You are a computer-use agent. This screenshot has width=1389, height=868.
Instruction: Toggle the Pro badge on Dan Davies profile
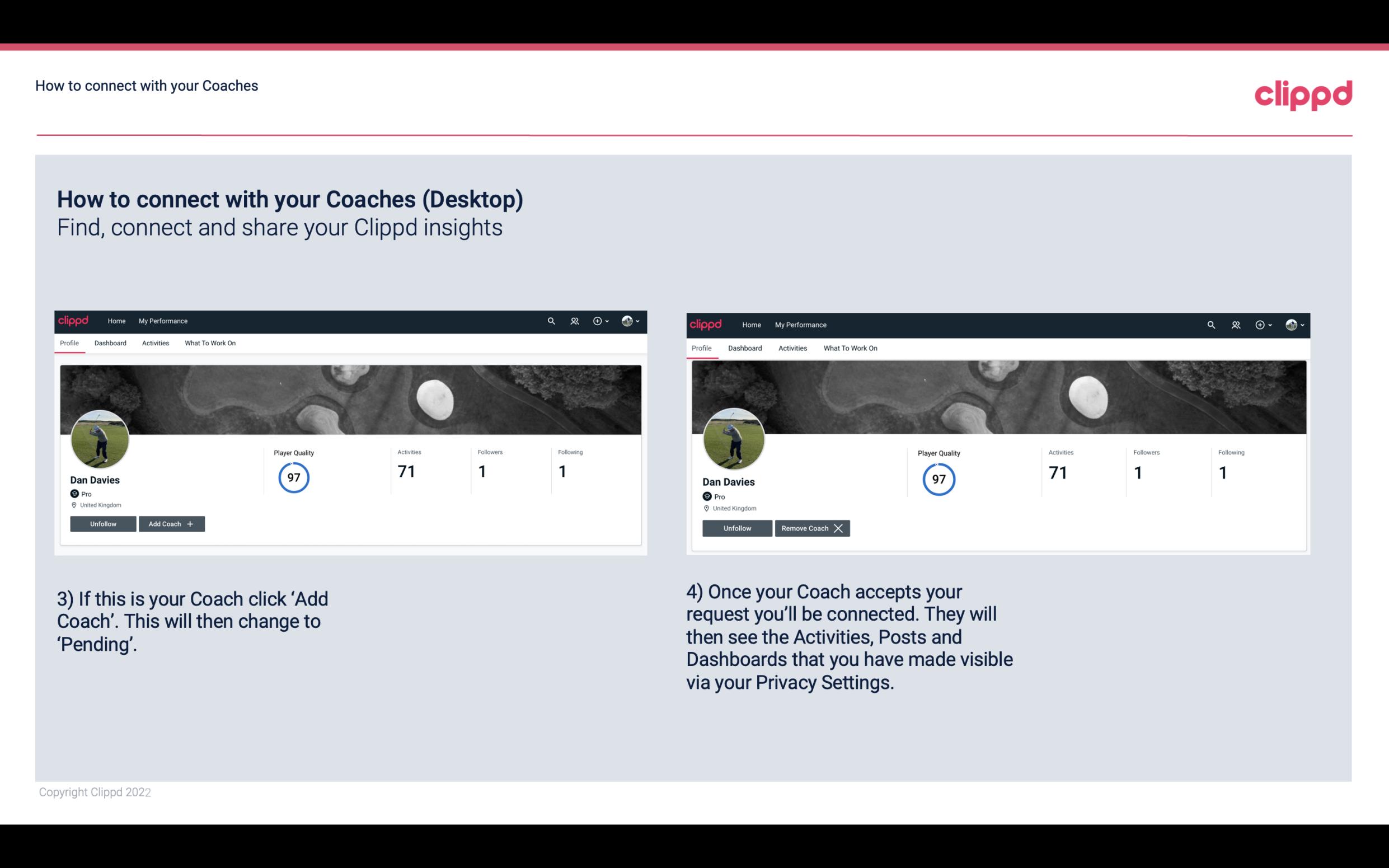coord(75,493)
